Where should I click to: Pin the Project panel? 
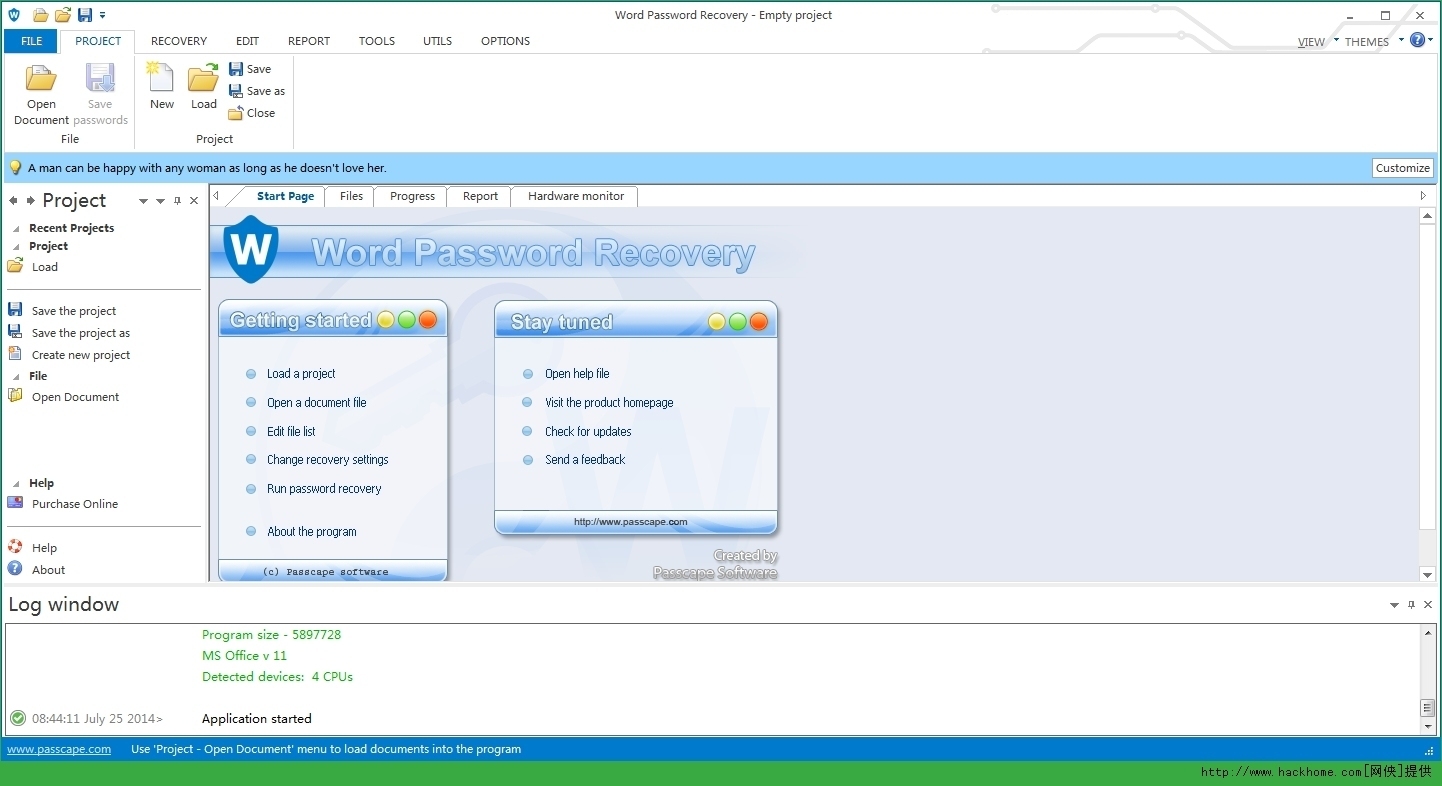pos(178,201)
